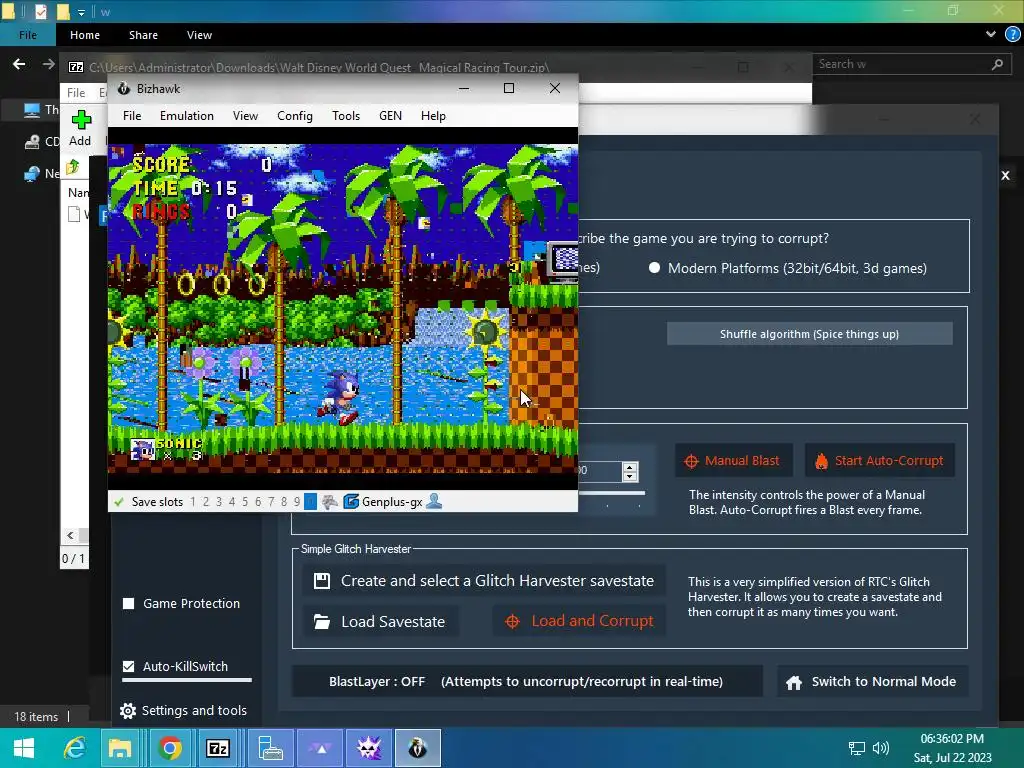The image size is (1024, 768).
Task: Open the Config menu in Bizhawk
Action: (295, 116)
